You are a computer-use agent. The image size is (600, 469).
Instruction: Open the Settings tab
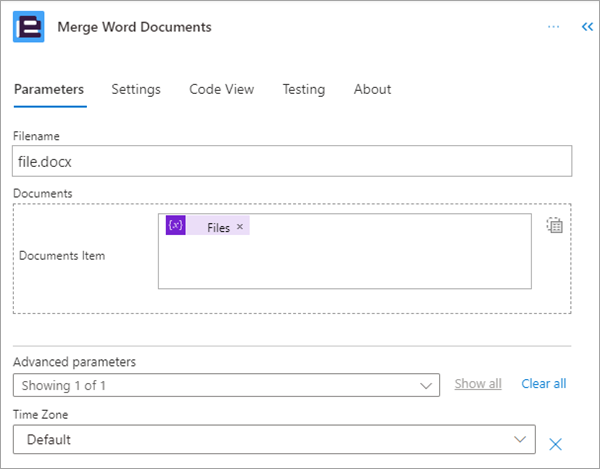(x=136, y=89)
